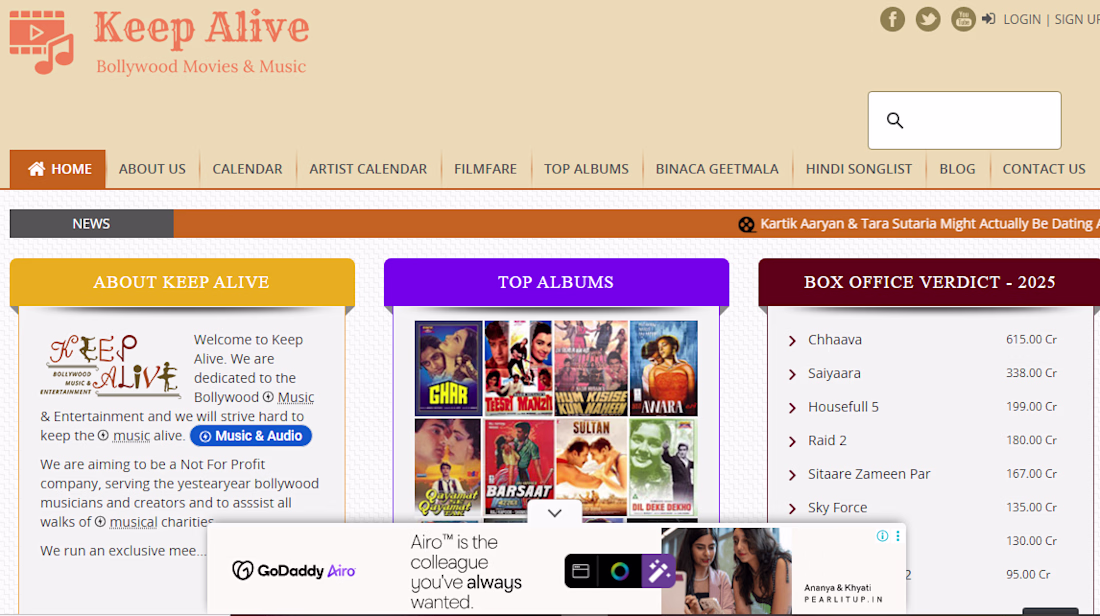Open the CONTACT US menu item
This screenshot has width=1100, height=616.
[1044, 169]
